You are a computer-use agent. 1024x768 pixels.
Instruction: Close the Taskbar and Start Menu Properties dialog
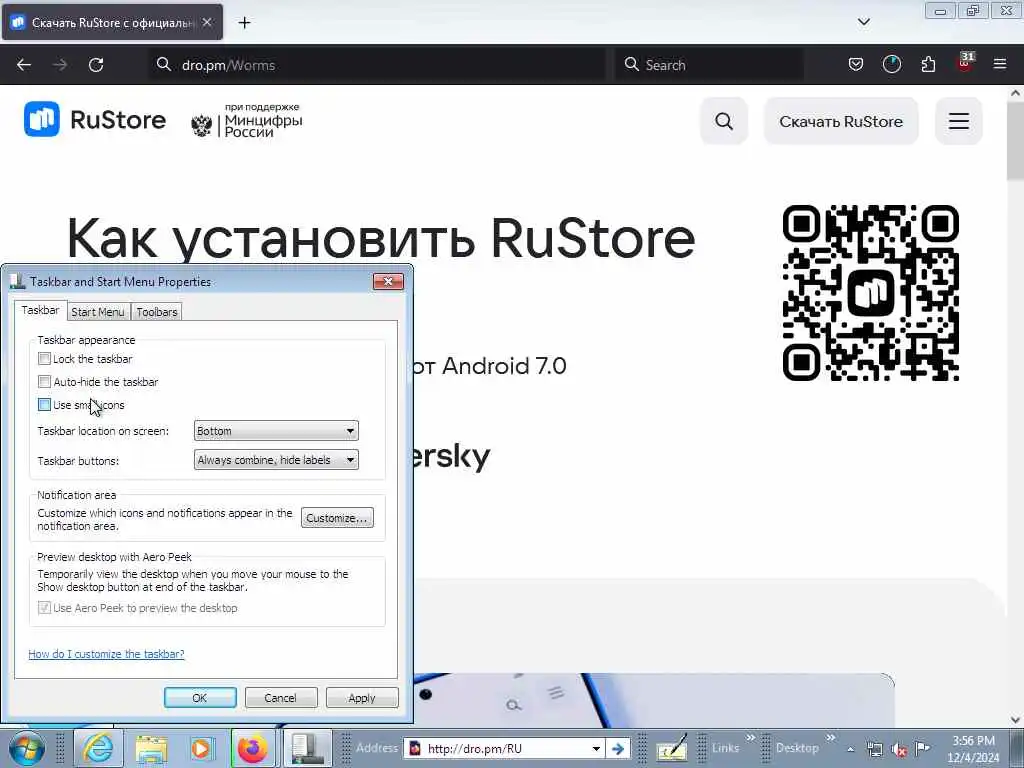[x=388, y=281]
